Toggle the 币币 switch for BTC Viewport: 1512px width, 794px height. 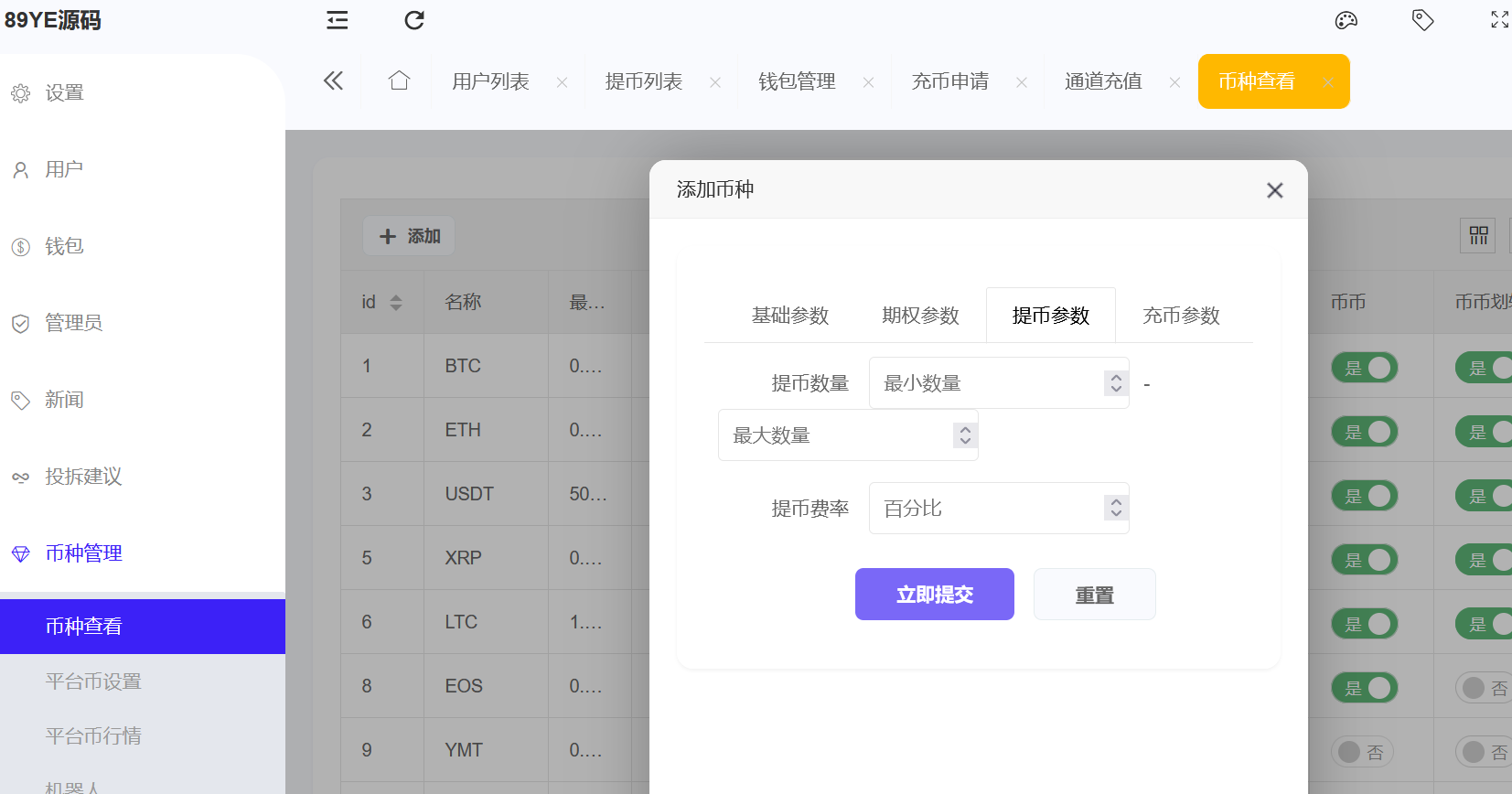point(1364,368)
